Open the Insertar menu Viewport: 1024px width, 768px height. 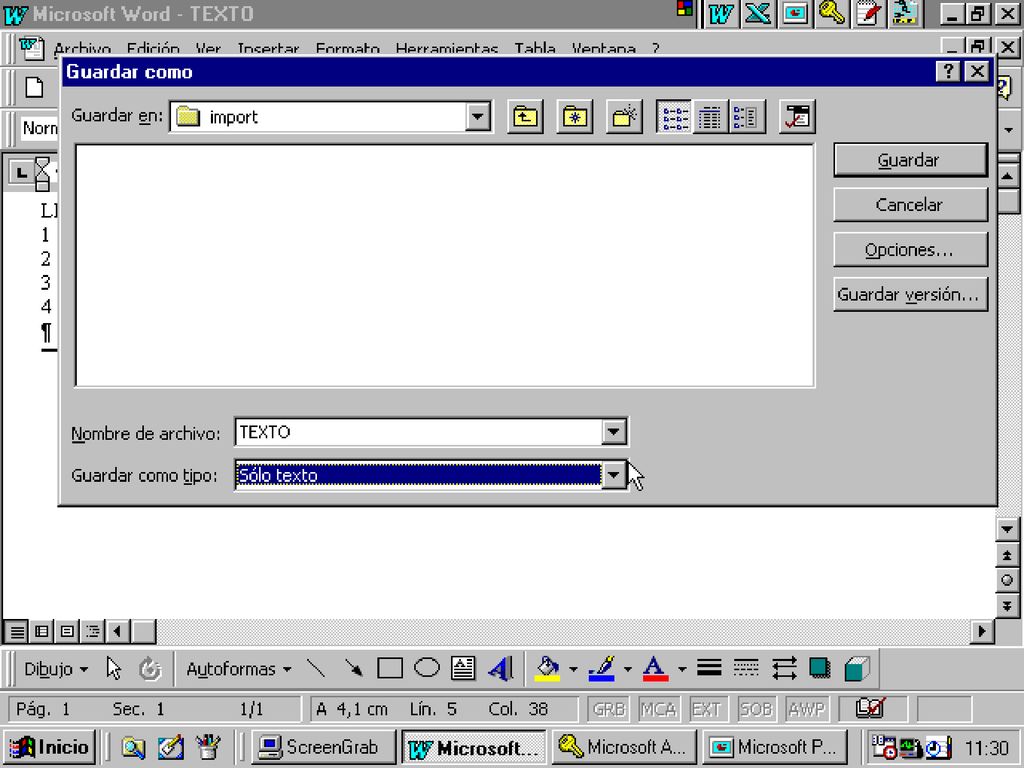[268, 49]
